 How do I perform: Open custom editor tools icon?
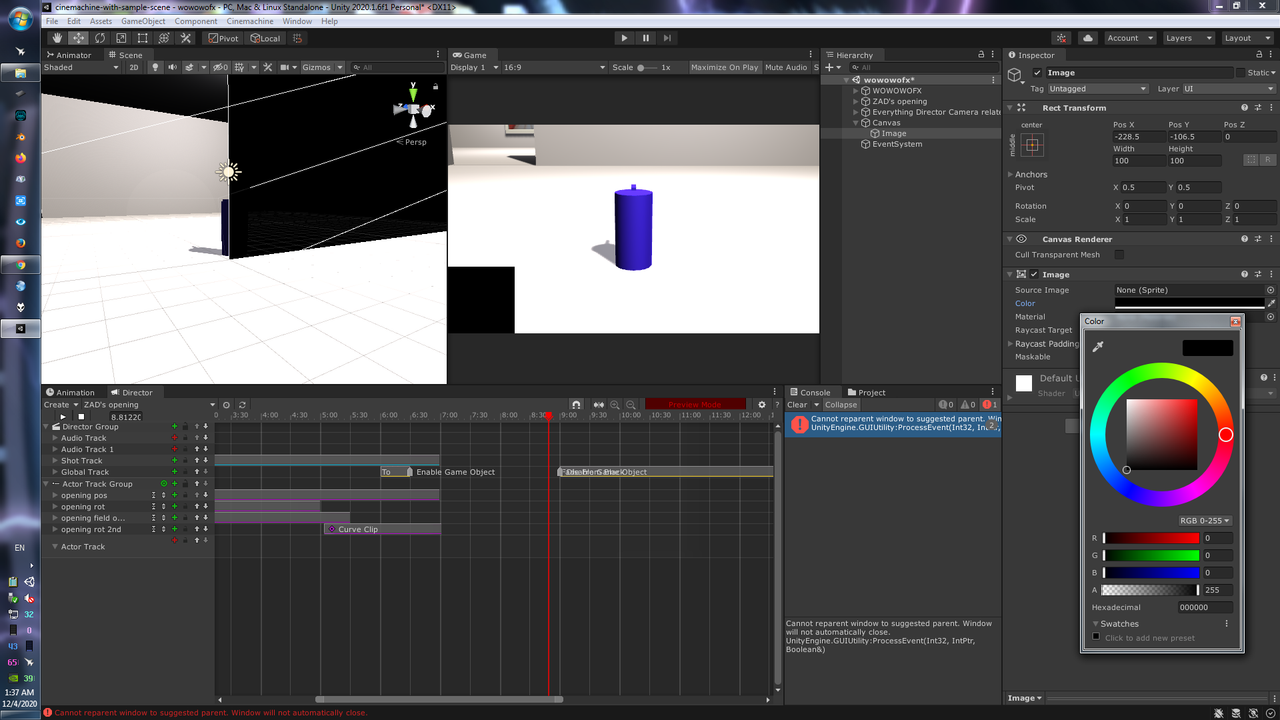tap(185, 38)
